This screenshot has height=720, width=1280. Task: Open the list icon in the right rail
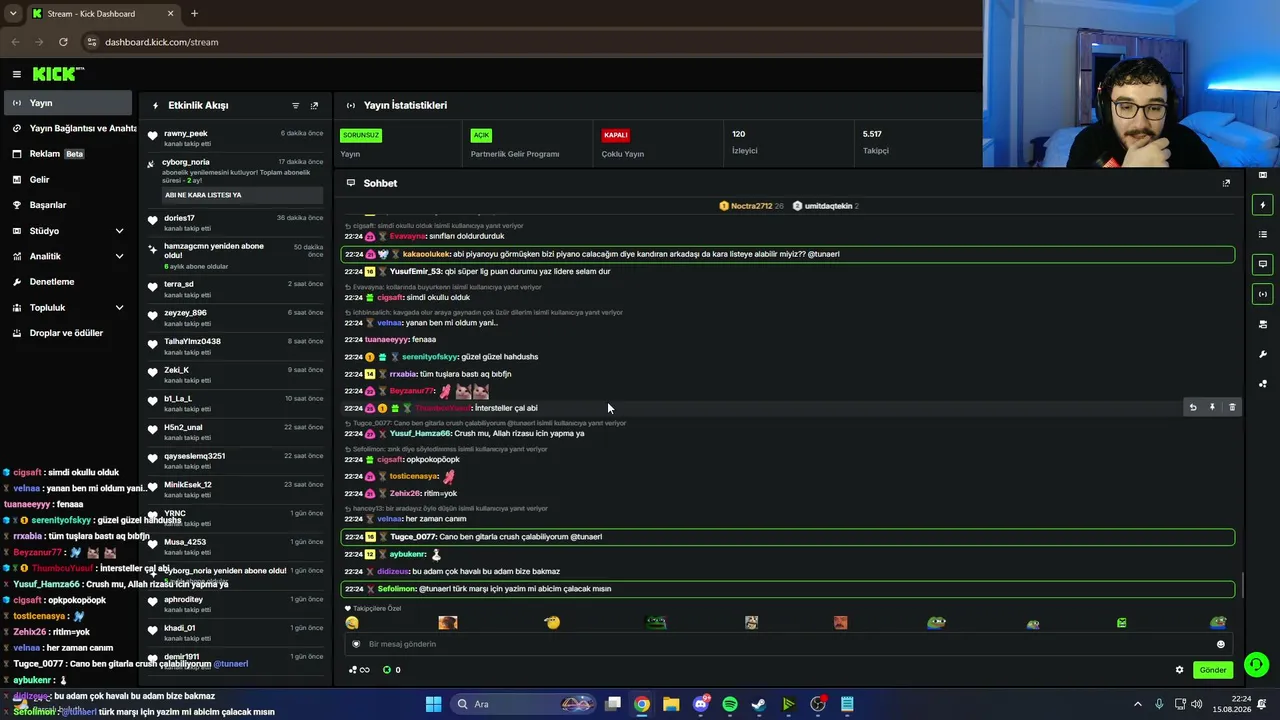[1263, 234]
